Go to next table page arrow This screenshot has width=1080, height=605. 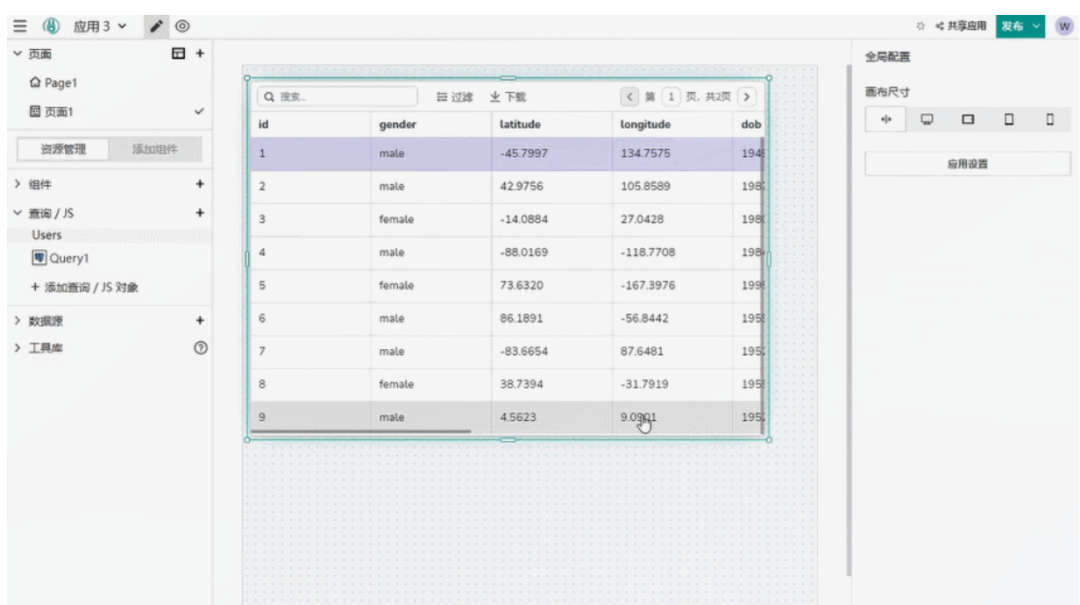point(747,97)
